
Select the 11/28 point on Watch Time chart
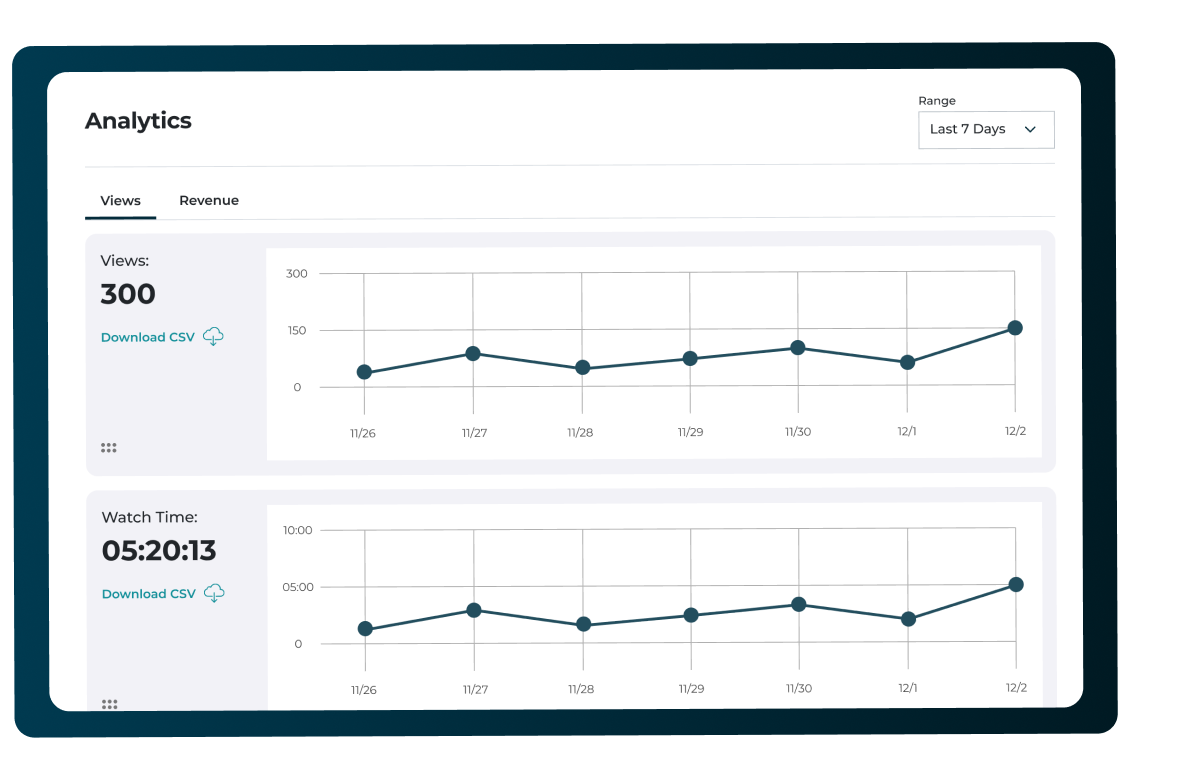click(x=583, y=625)
